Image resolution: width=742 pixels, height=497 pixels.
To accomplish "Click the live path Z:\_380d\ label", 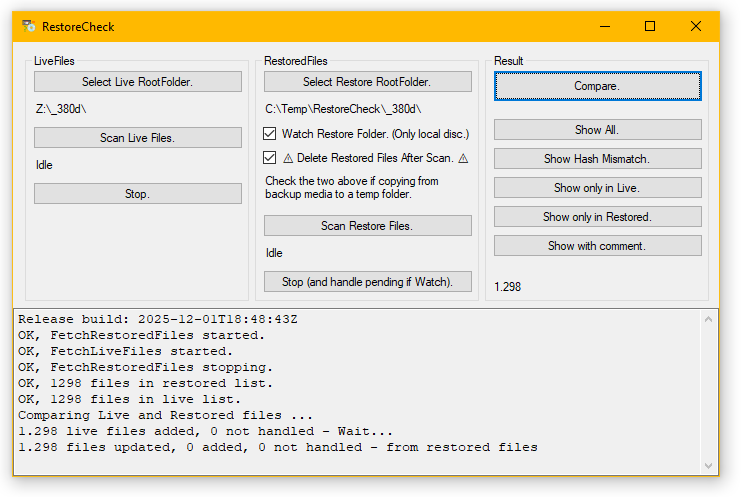I will tap(61, 109).
